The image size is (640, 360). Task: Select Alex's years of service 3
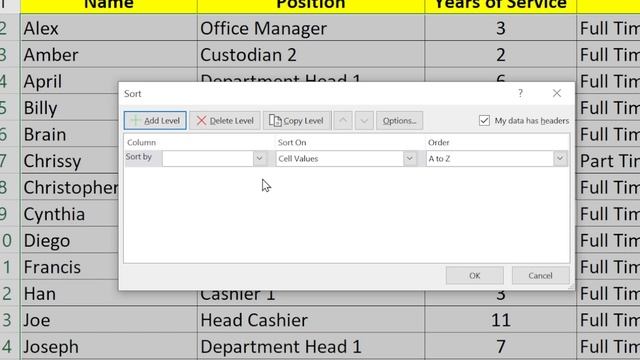tap(500, 28)
